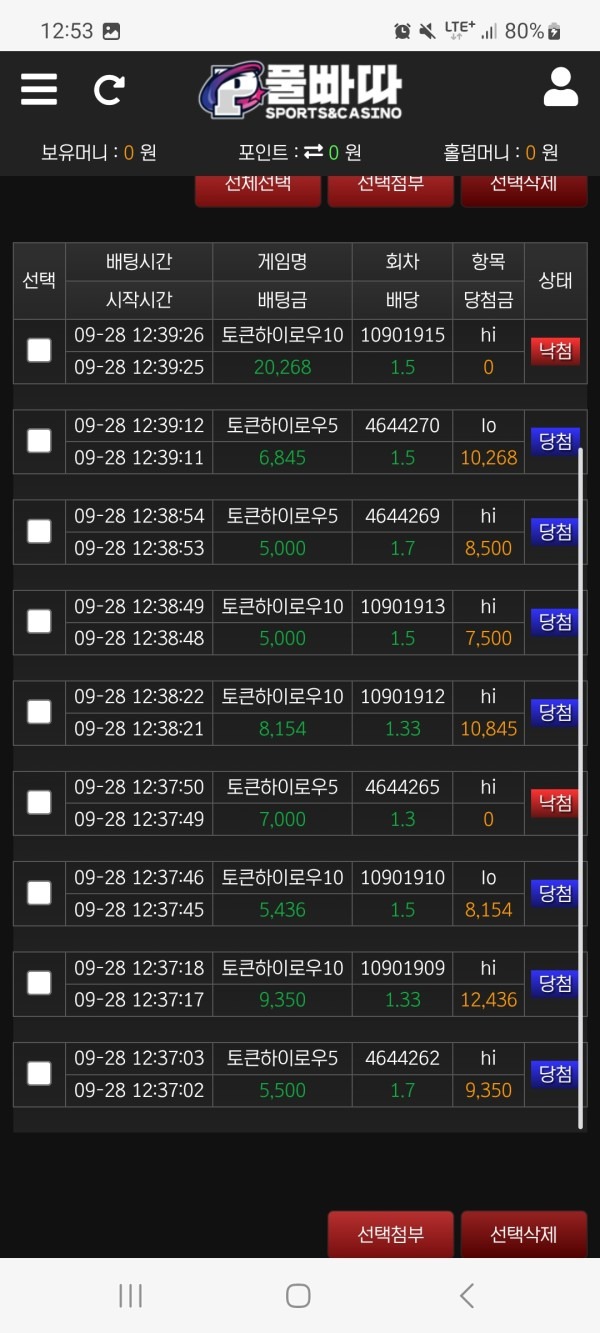Select checkbox for round 4644270 bet
Image resolution: width=600 pixels, height=1333 pixels.
[39, 441]
